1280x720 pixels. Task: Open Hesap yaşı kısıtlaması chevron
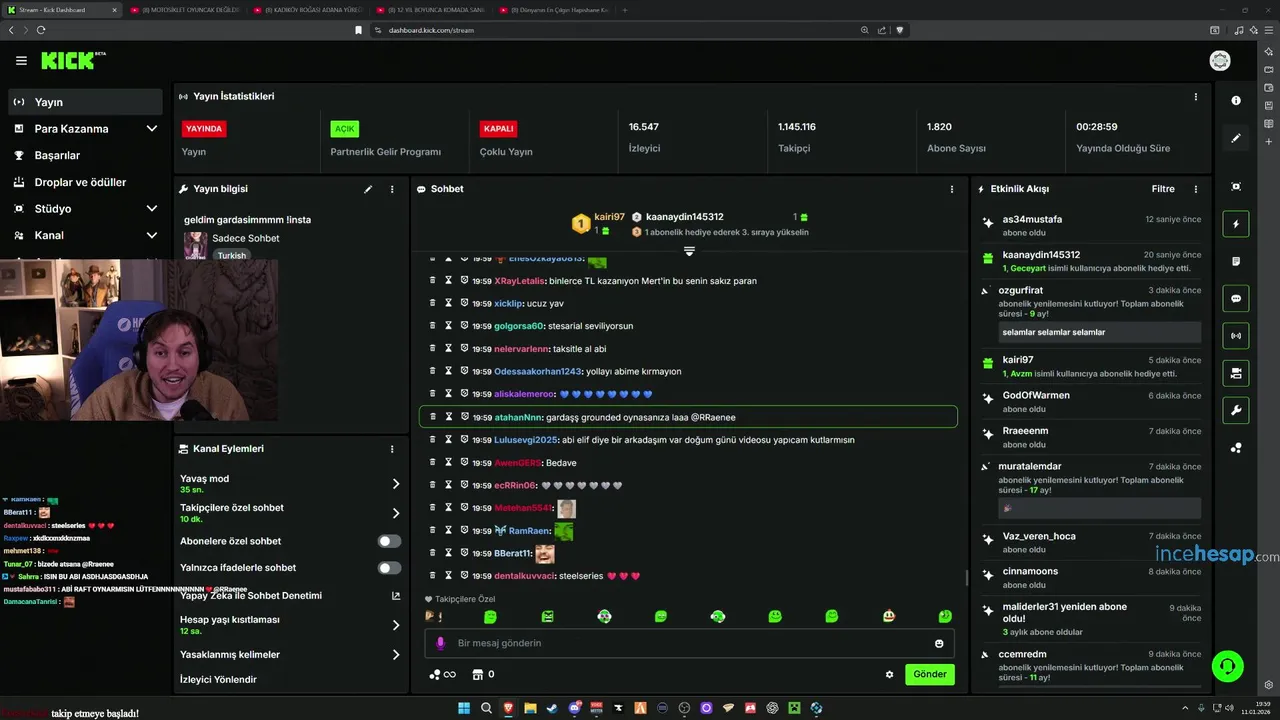(396, 625)
